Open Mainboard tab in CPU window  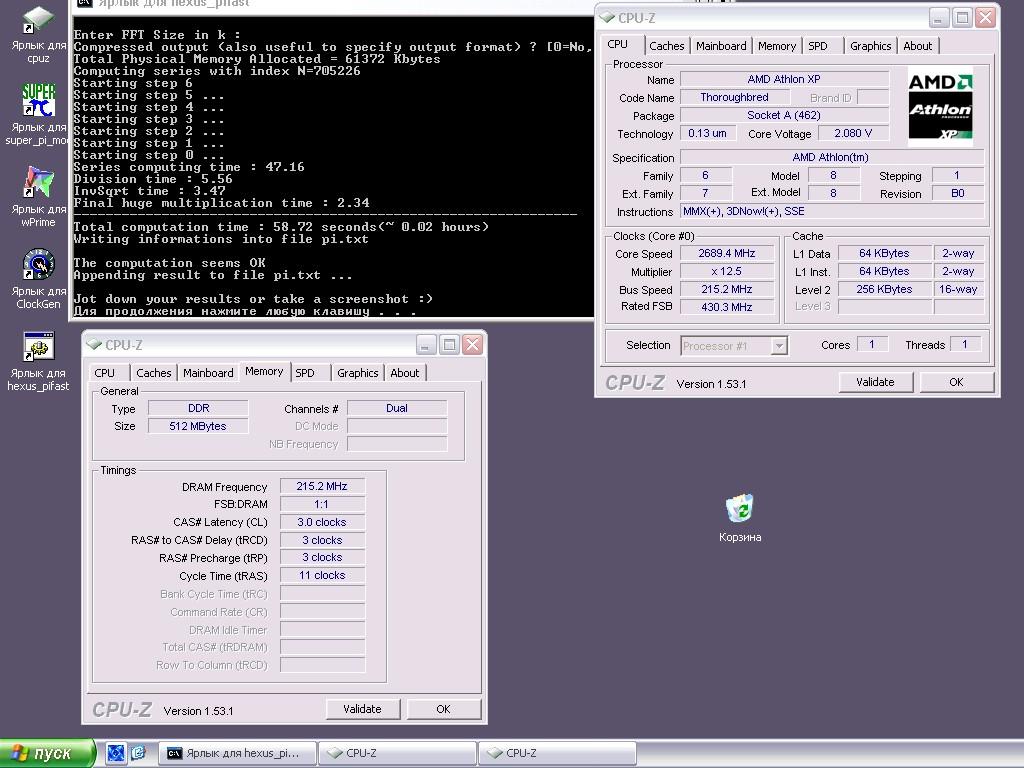(721, 46)
